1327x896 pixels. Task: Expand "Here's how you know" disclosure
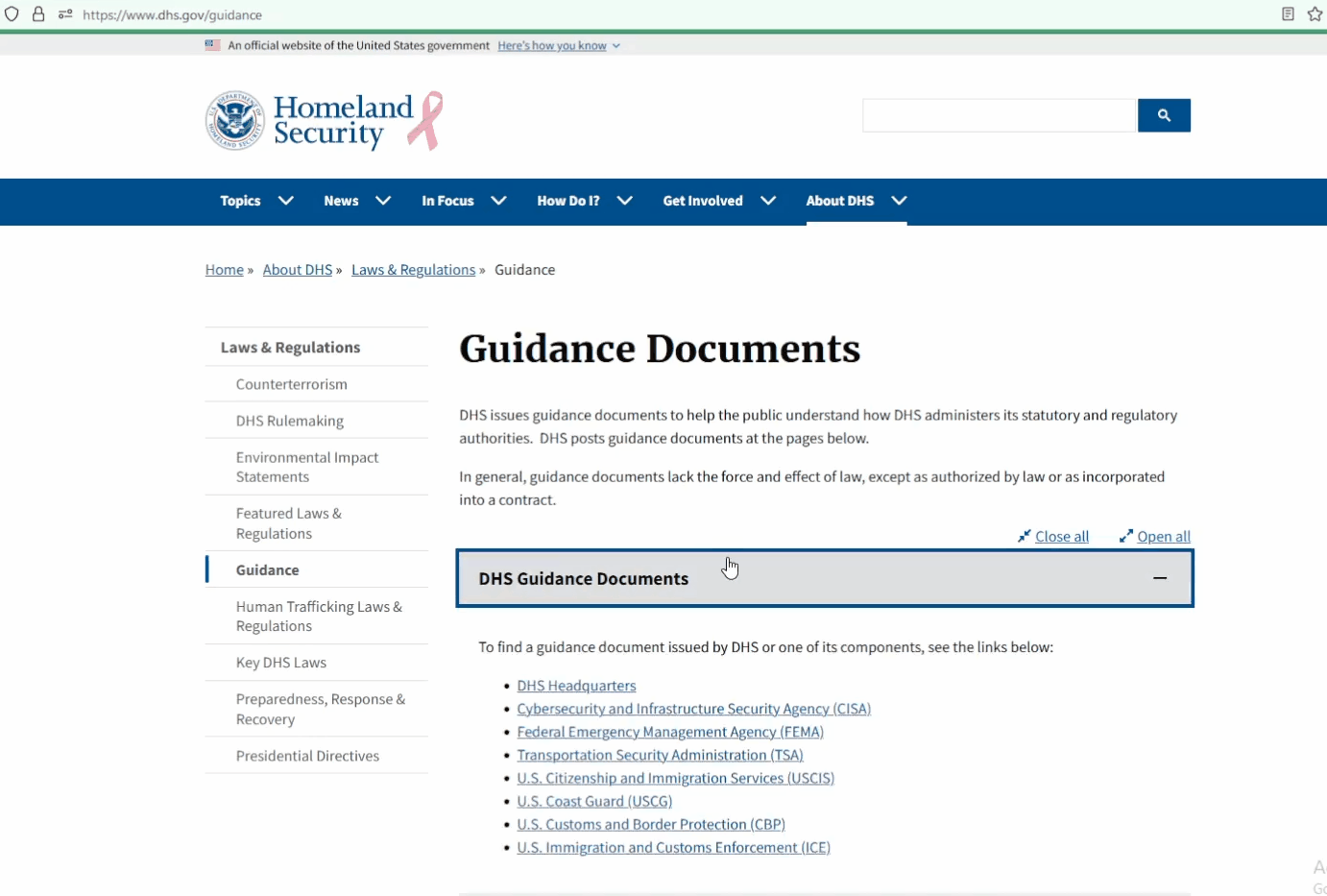(559, 45)
